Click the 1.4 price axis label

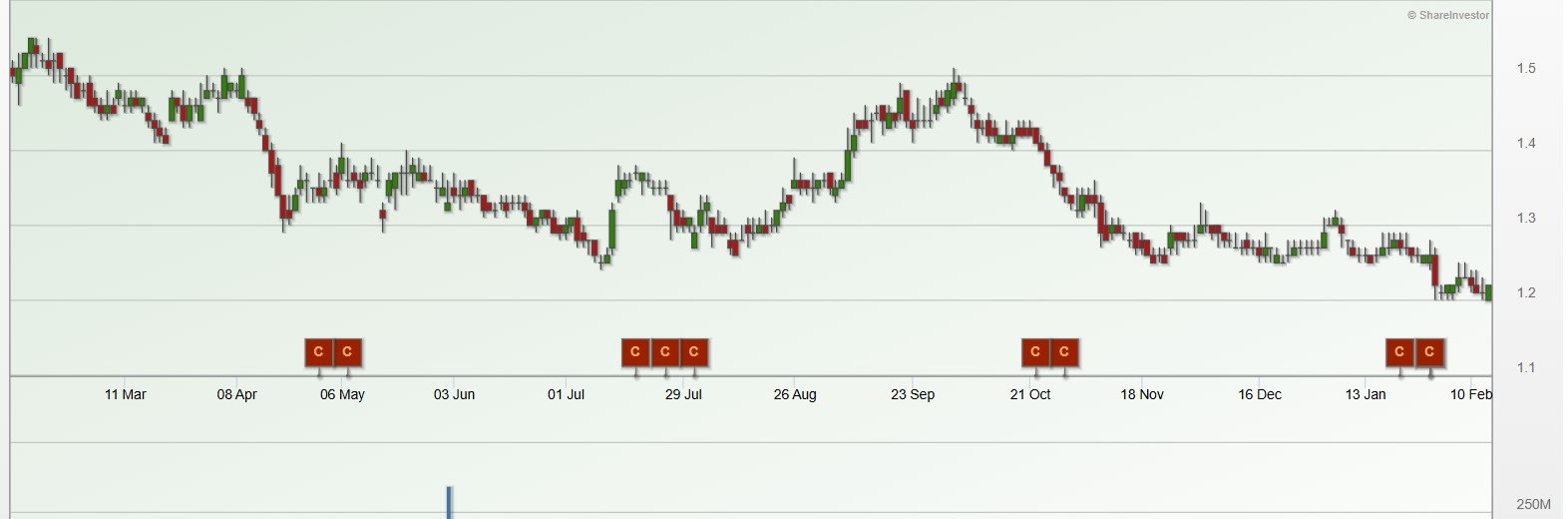1526,144
